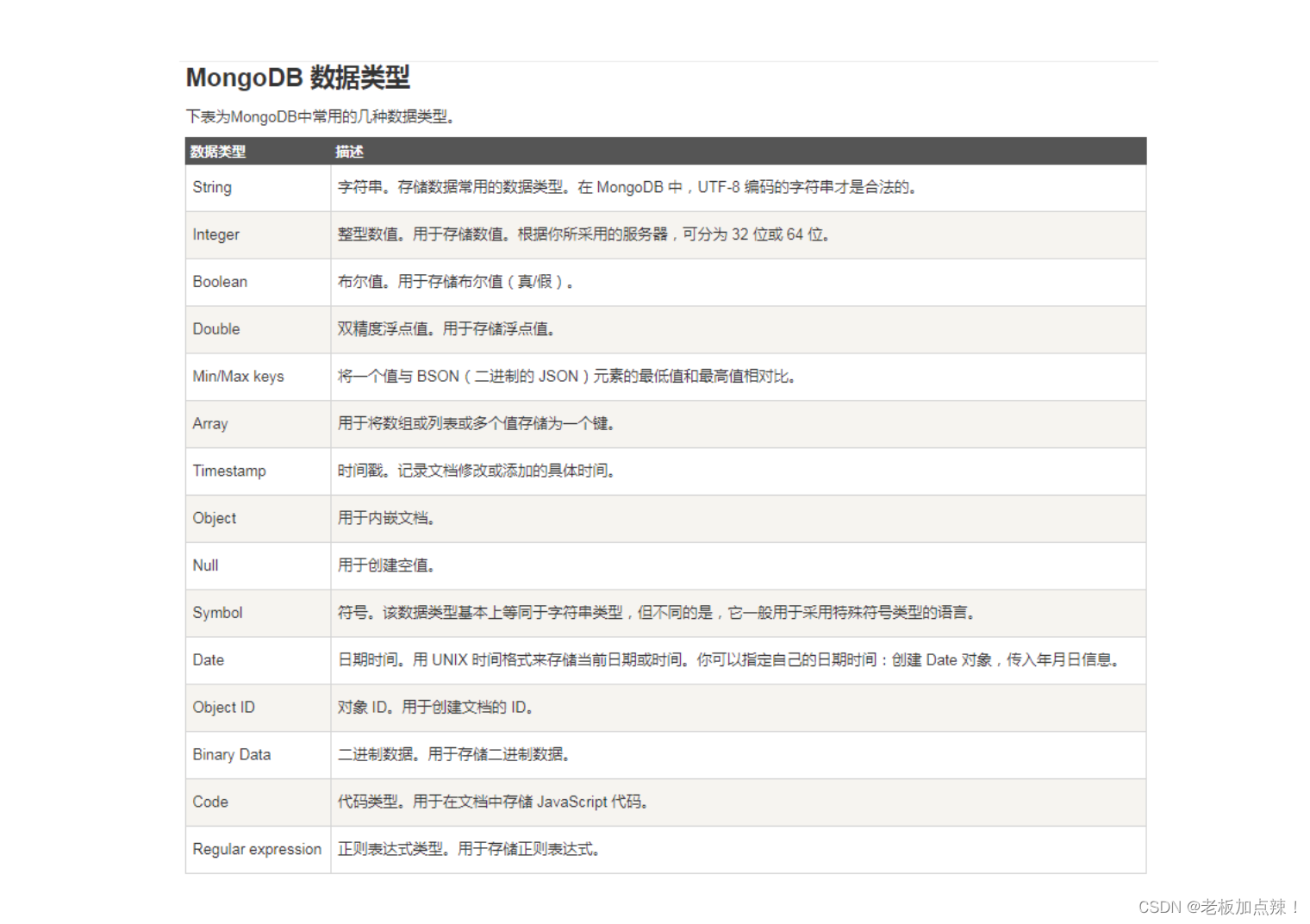Click the Min/Max keys description mentioning BSON

click(567, 377)
